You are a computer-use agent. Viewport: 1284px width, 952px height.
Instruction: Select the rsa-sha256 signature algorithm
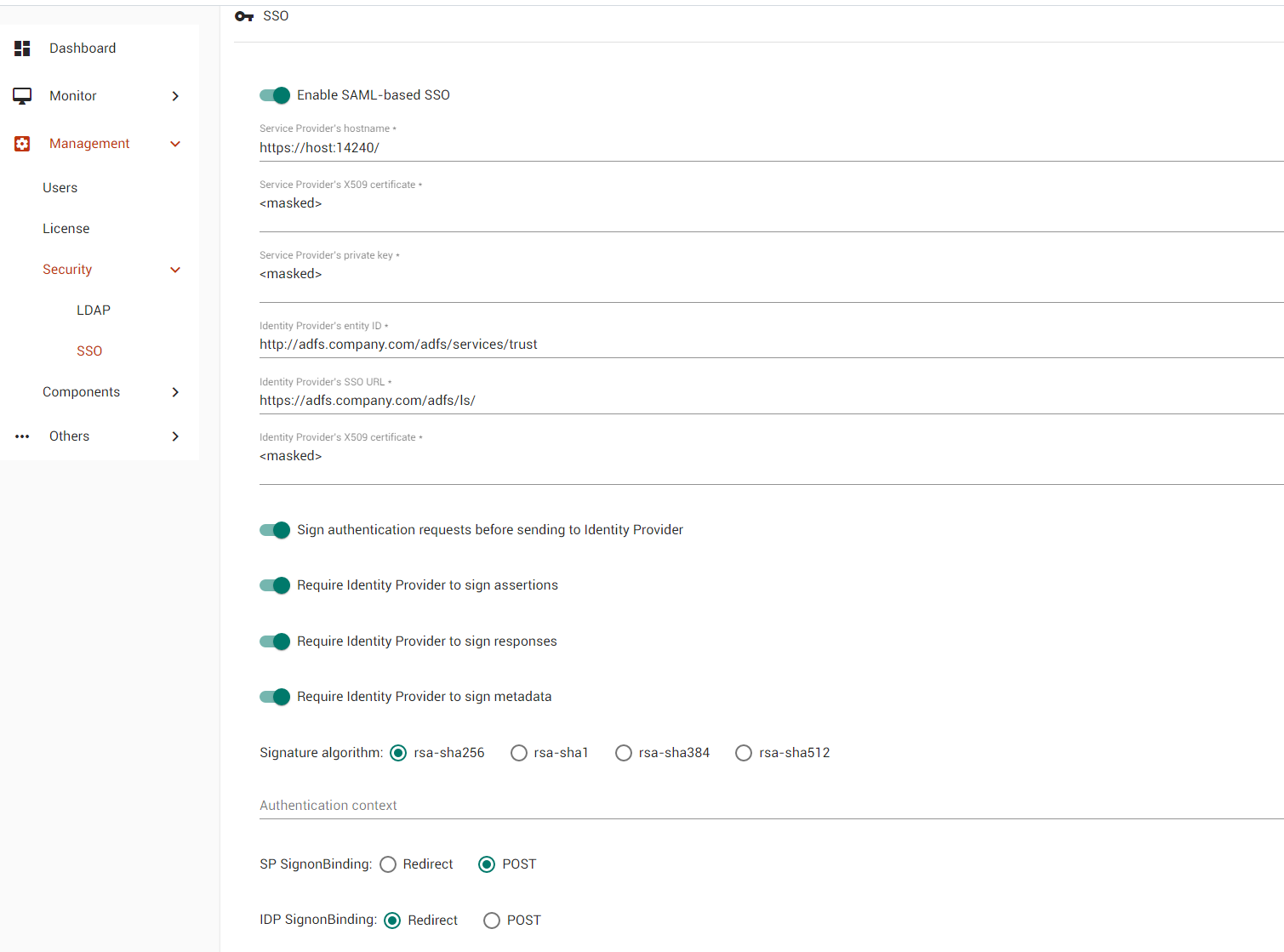click(x=397, y=752)
